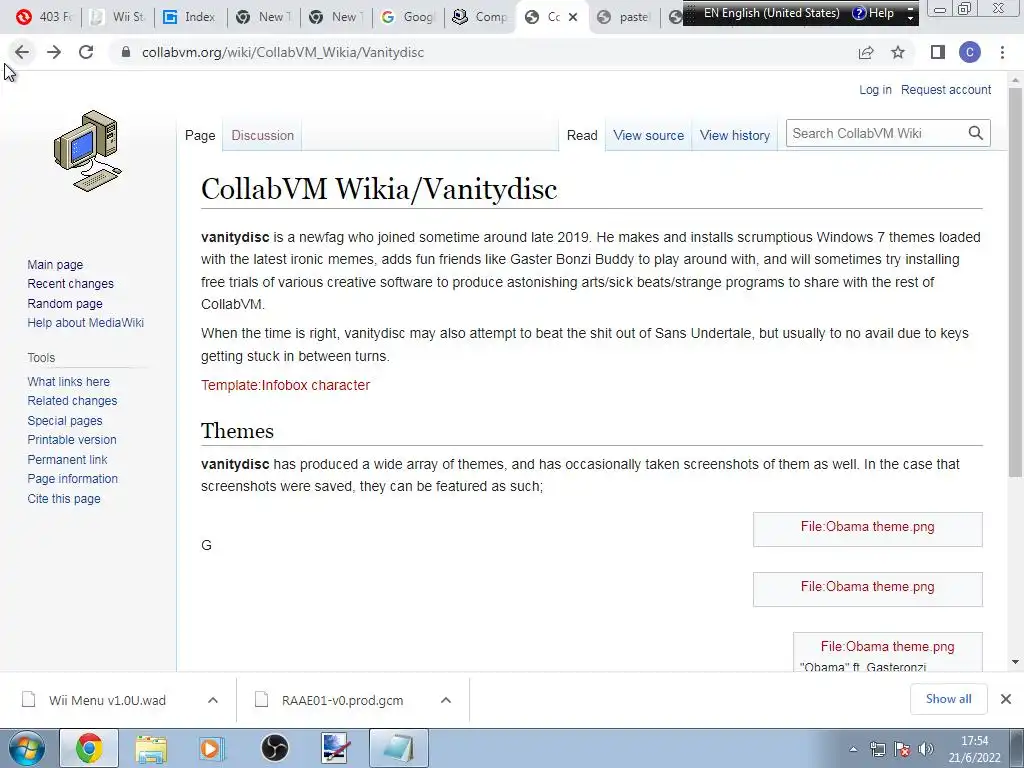This screenshot has height=768, width=1024.
Task: Click the padlock site info icon
Action: point(126,52)
